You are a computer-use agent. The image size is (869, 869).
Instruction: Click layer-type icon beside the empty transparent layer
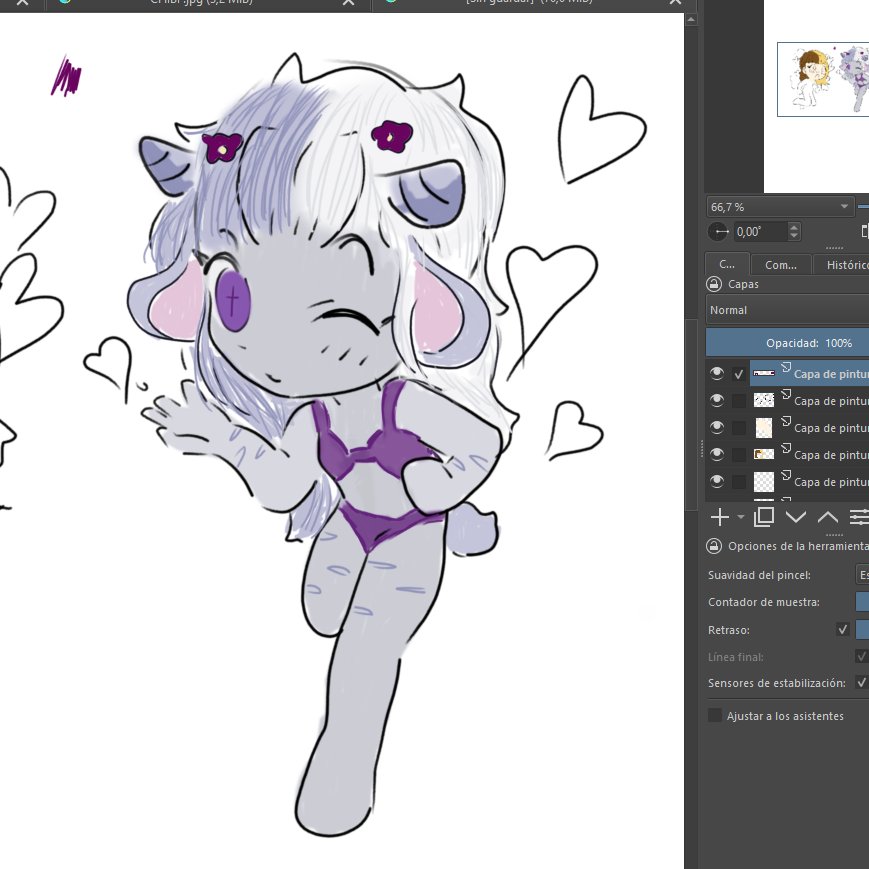(x=786, y=475)
